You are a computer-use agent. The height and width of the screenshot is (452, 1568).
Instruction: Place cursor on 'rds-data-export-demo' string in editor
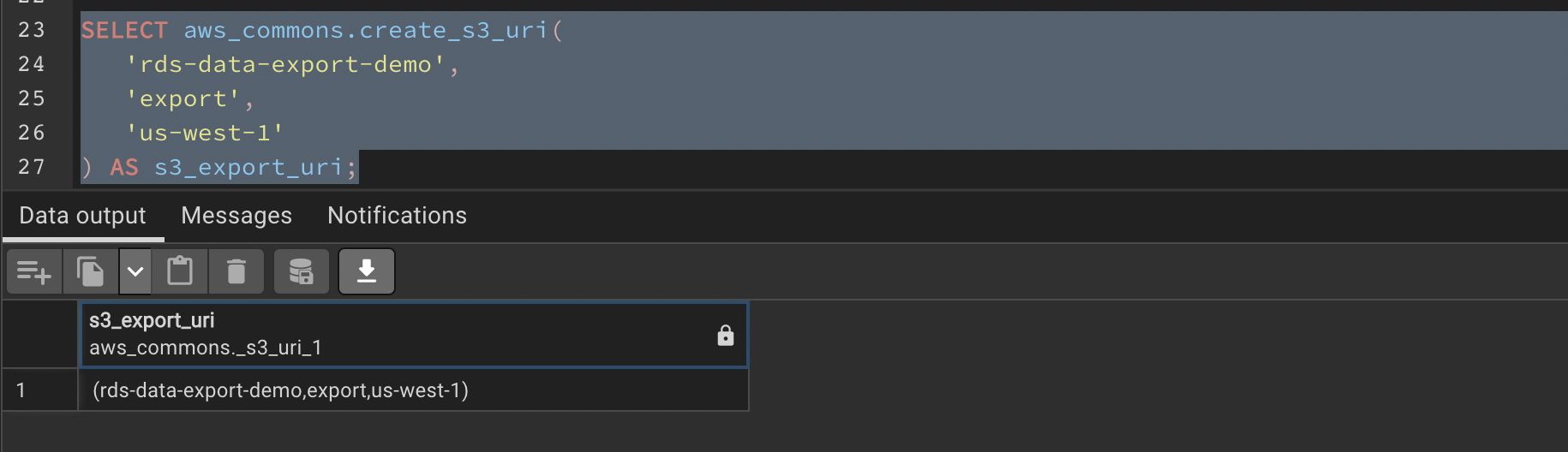(285, 64)
